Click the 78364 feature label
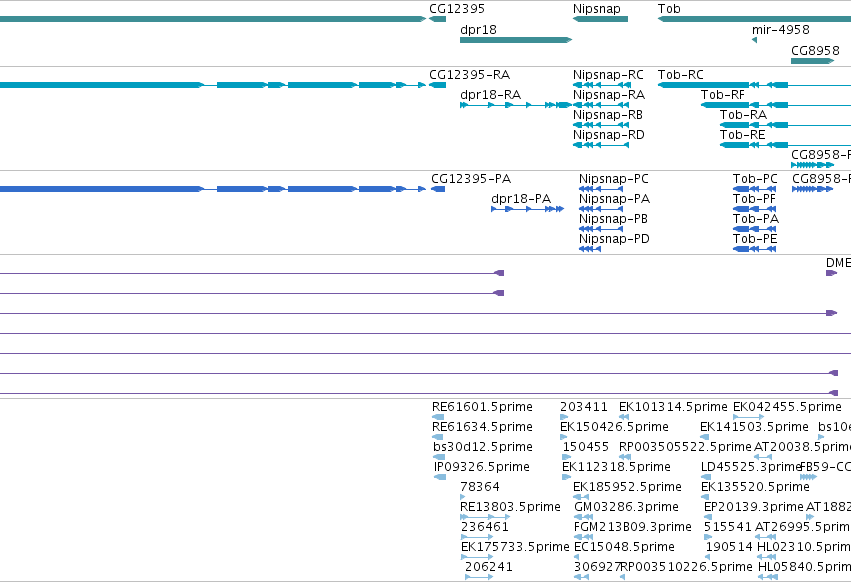Screen dimensions: 851x582 pos(480,487)
